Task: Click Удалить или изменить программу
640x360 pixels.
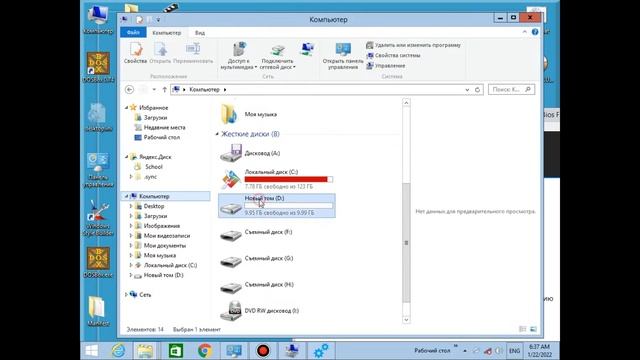Action: point(413,45)
